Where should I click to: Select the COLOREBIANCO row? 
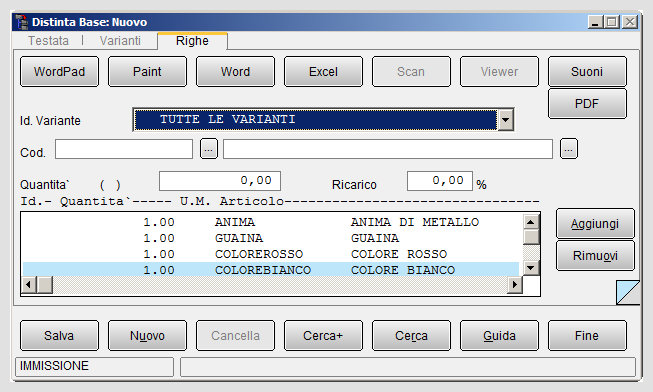pyautogui.click(x=271, y=270)
